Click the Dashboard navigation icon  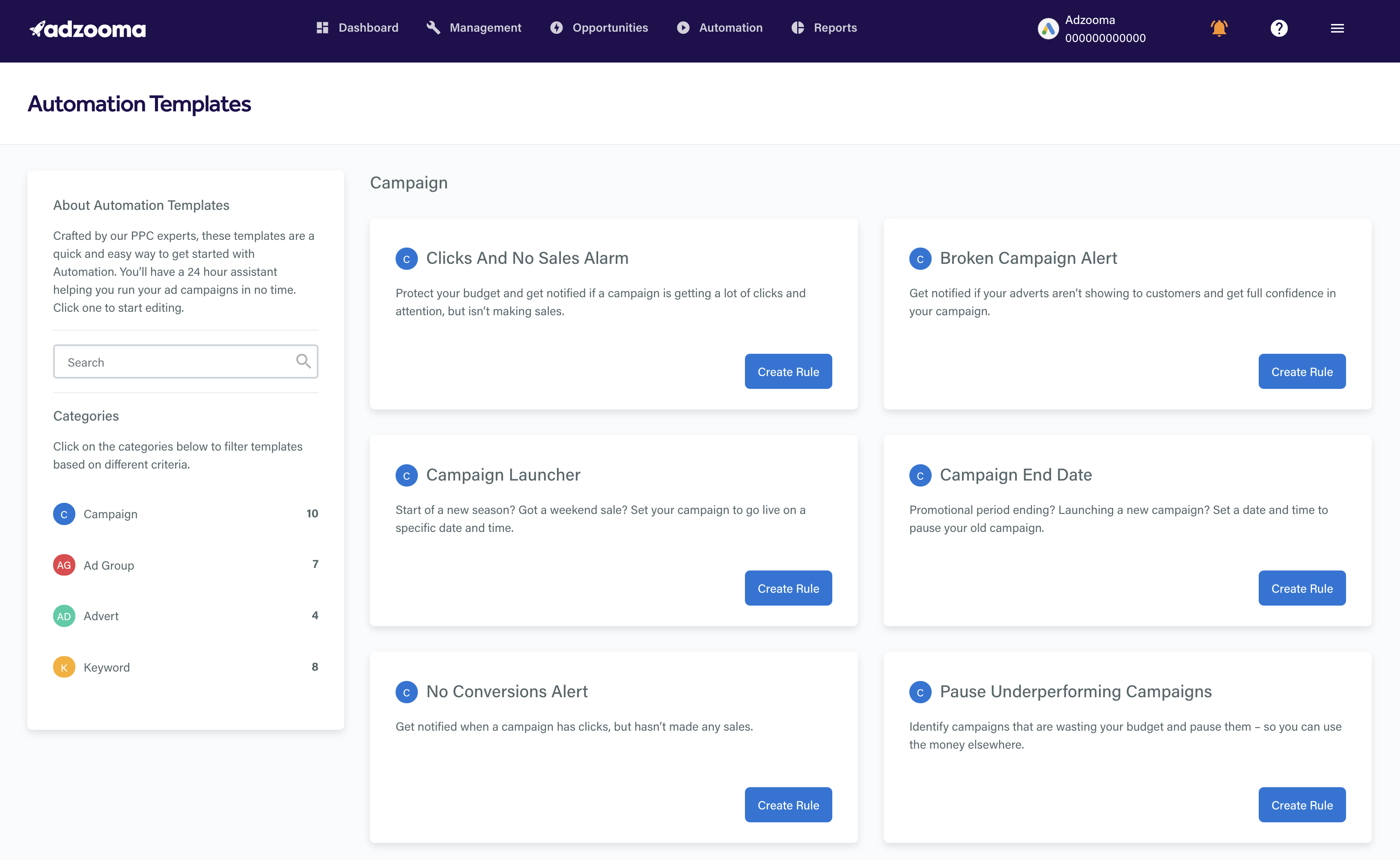[322, 27]
